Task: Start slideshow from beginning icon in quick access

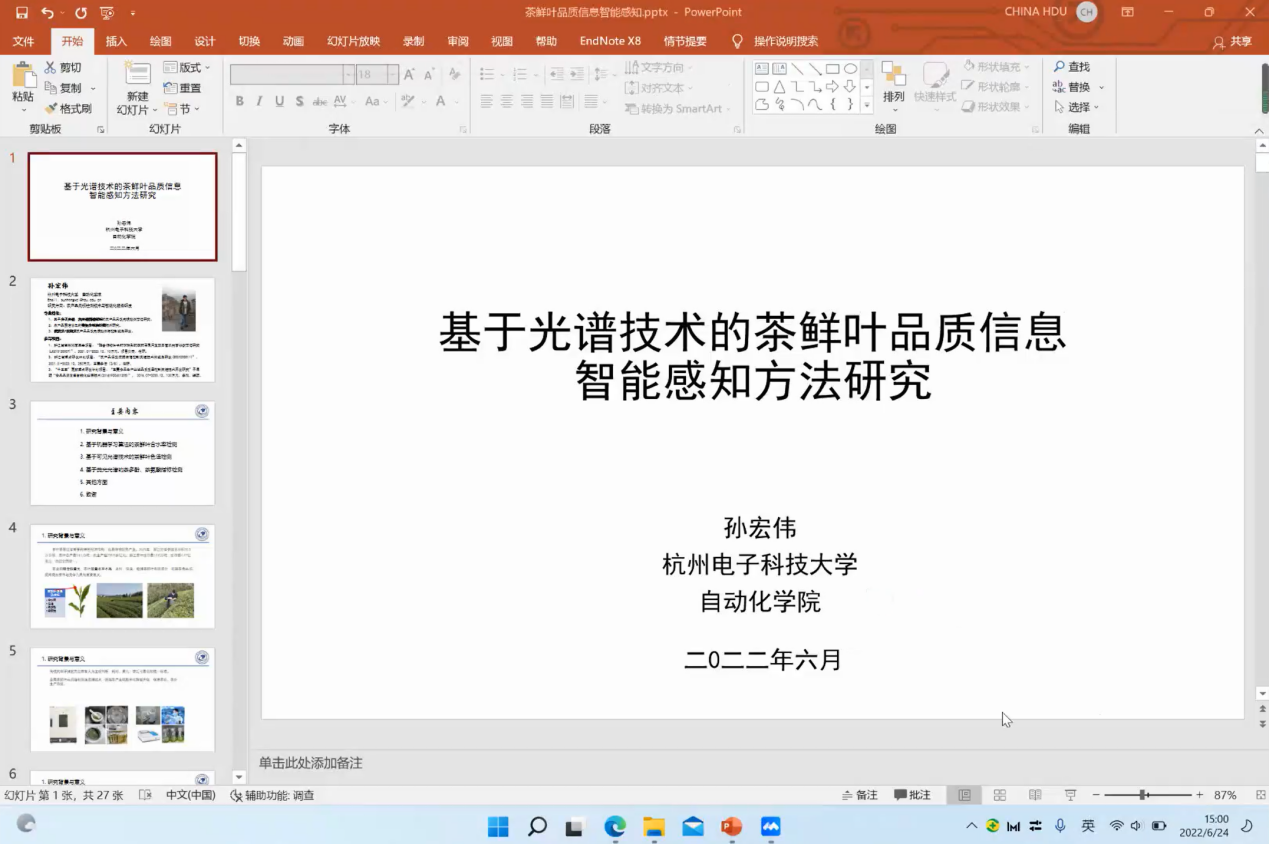Action: (107, 13)
